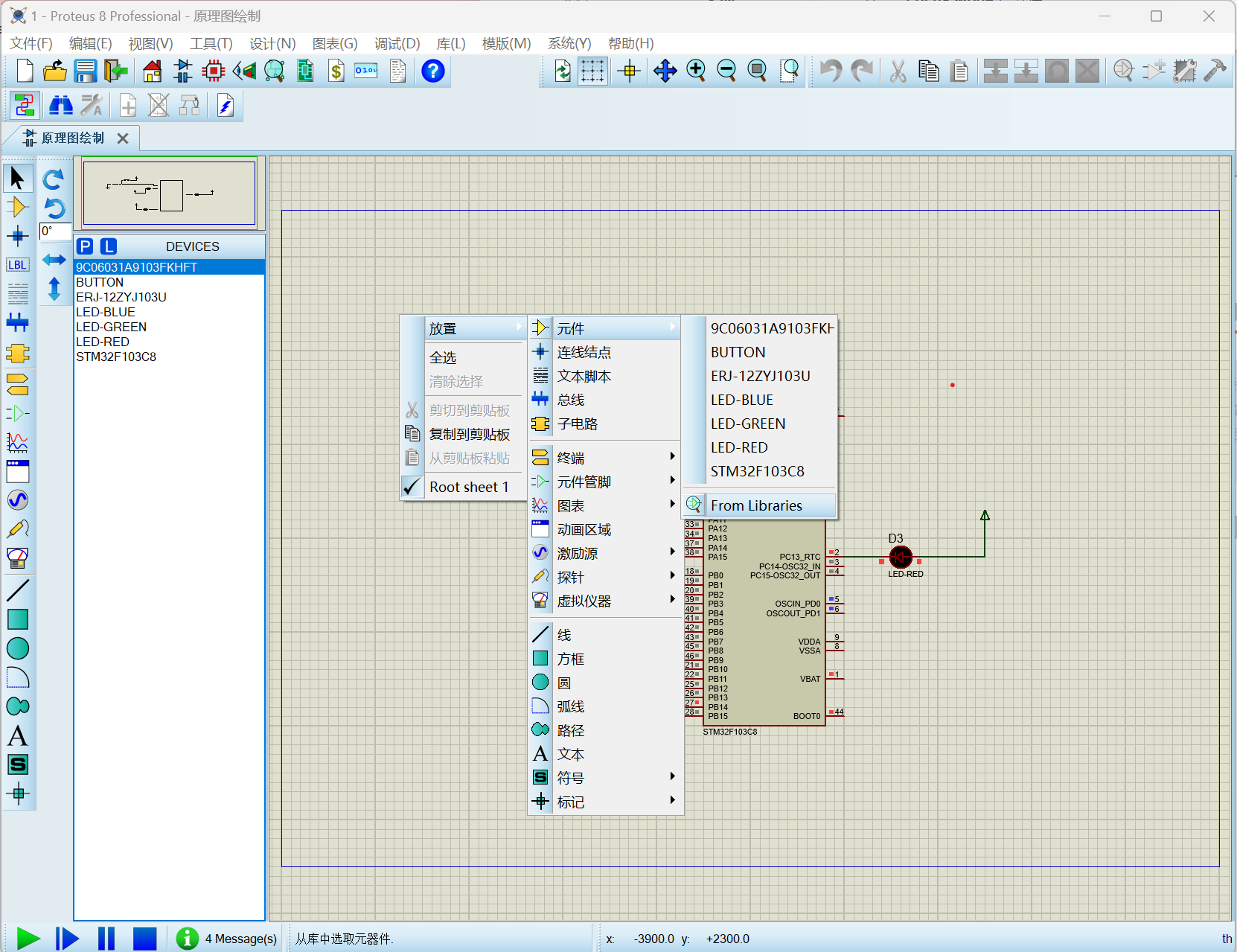Expand the 激励源 (Generator) submenu
1237x952 pixels.
click(x=604, y=553)
